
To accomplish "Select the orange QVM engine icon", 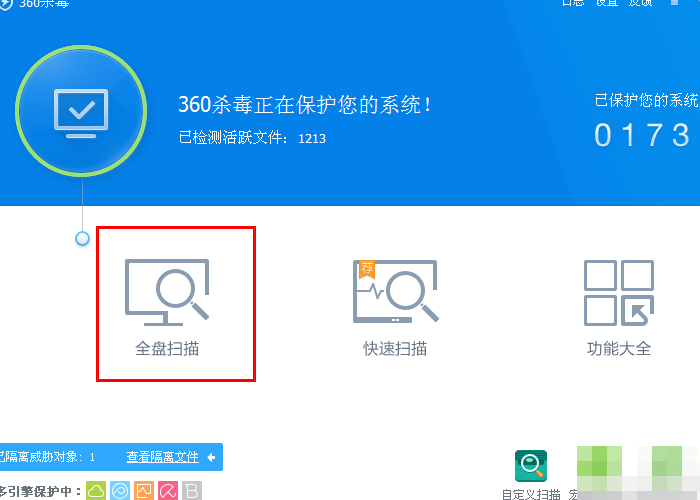I will 144,491.
